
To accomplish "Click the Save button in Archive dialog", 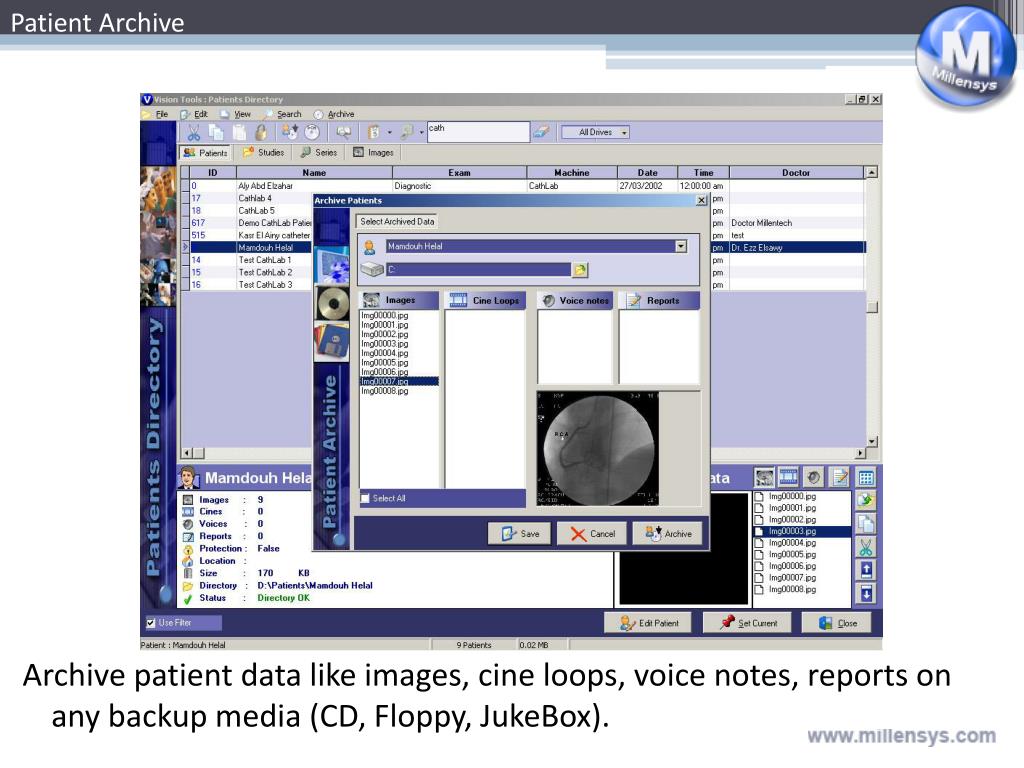I will coord(520,534).
